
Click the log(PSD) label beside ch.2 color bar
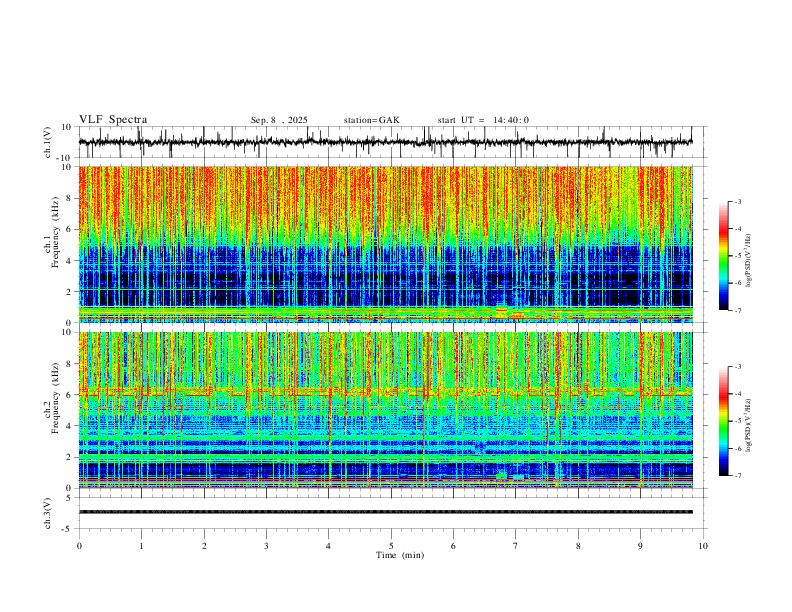[x=748, y=425]
